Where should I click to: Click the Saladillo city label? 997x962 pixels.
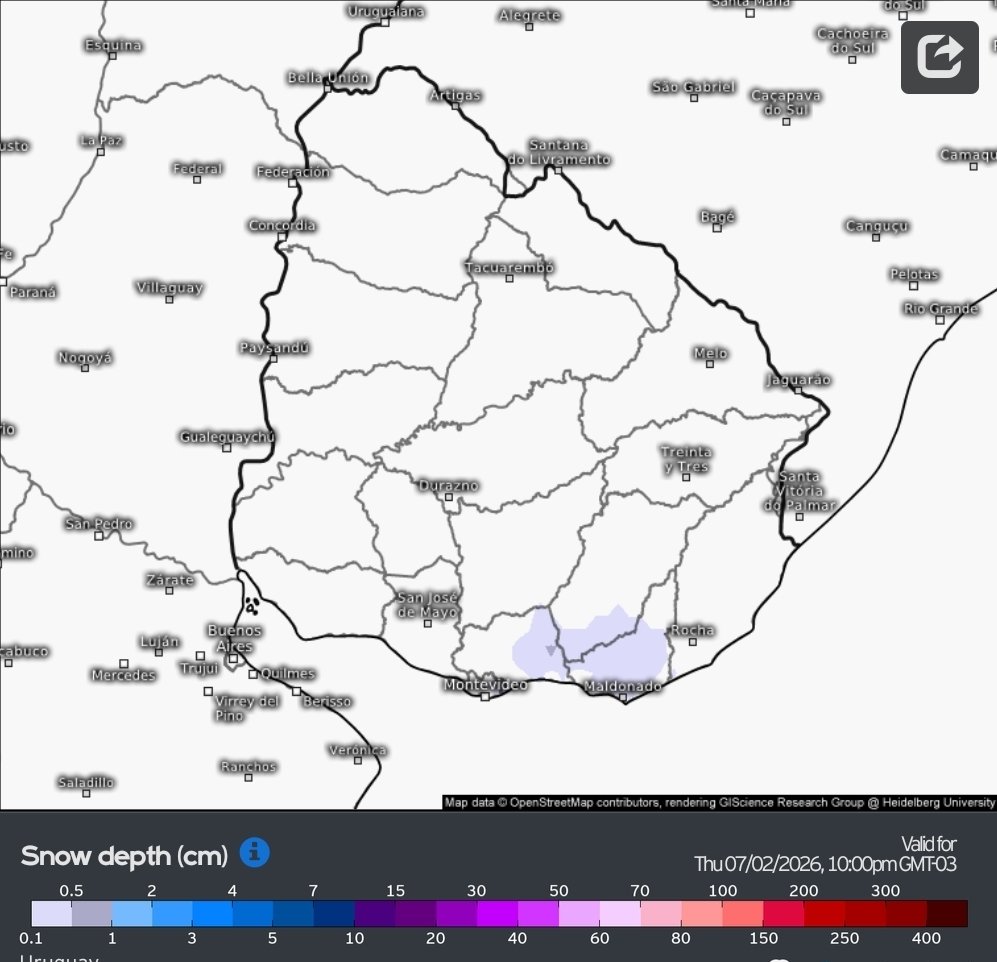click(x=86, y=782)
